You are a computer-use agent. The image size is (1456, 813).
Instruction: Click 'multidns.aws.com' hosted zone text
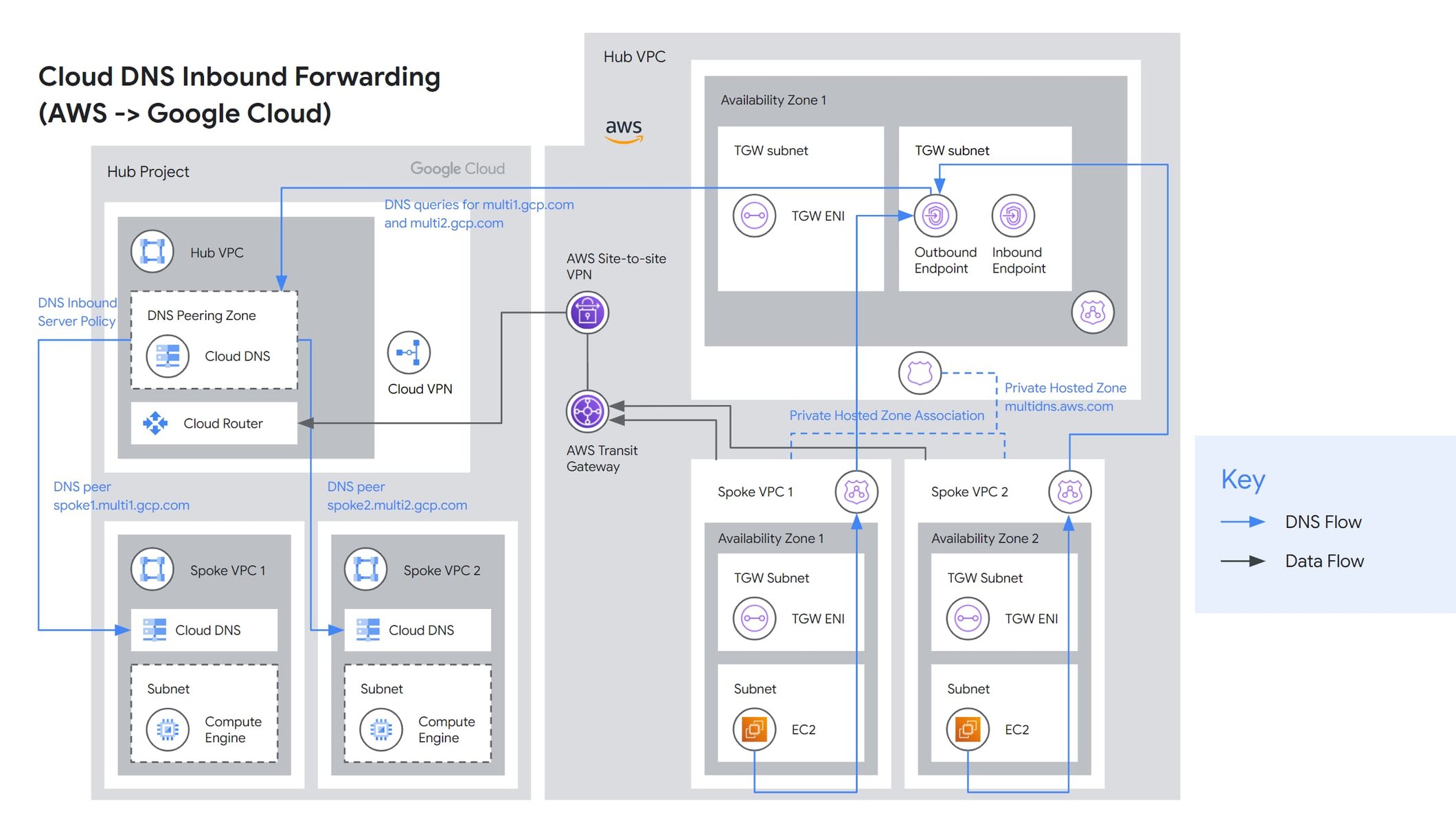(1059, 406)
